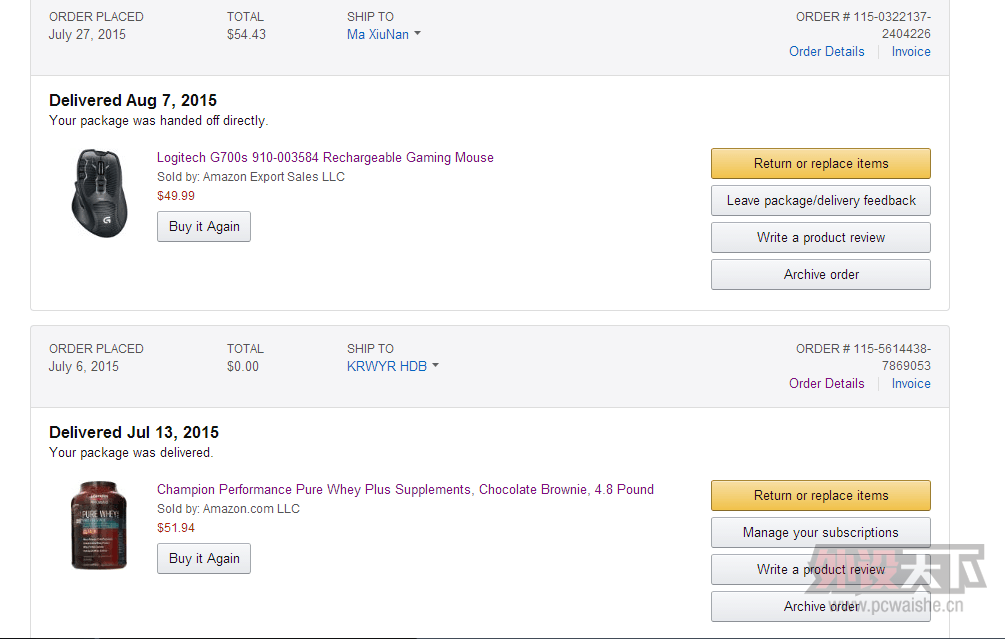
Task: Open the Champion Performance Pure Whey Plus link
Action: [x=405, y=489]
